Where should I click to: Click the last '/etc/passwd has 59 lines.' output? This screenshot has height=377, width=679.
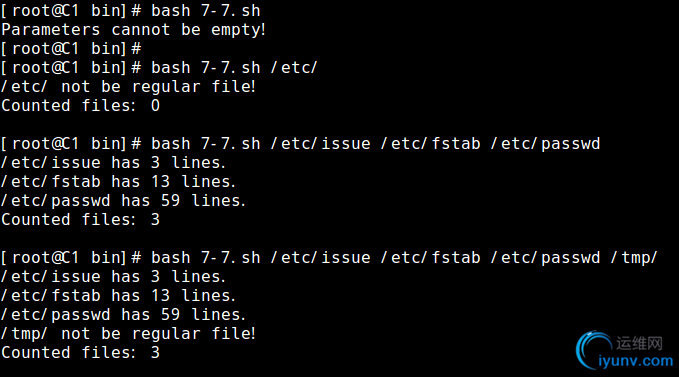click(x=123, y=315)
